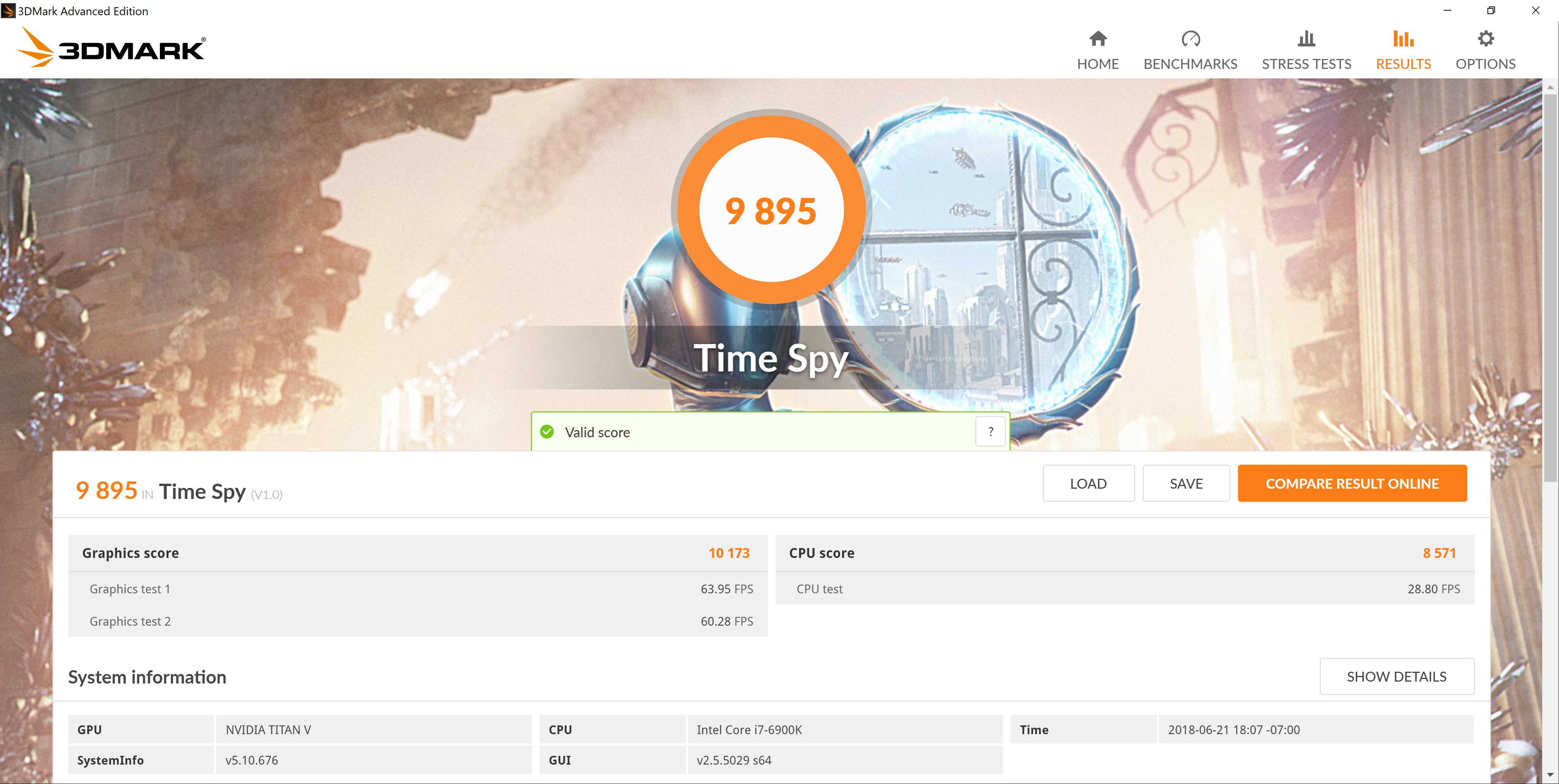The width and height of the screenshot is (1559, 784).
Task: Click the Valid score label text
Action: click(597, 432)
